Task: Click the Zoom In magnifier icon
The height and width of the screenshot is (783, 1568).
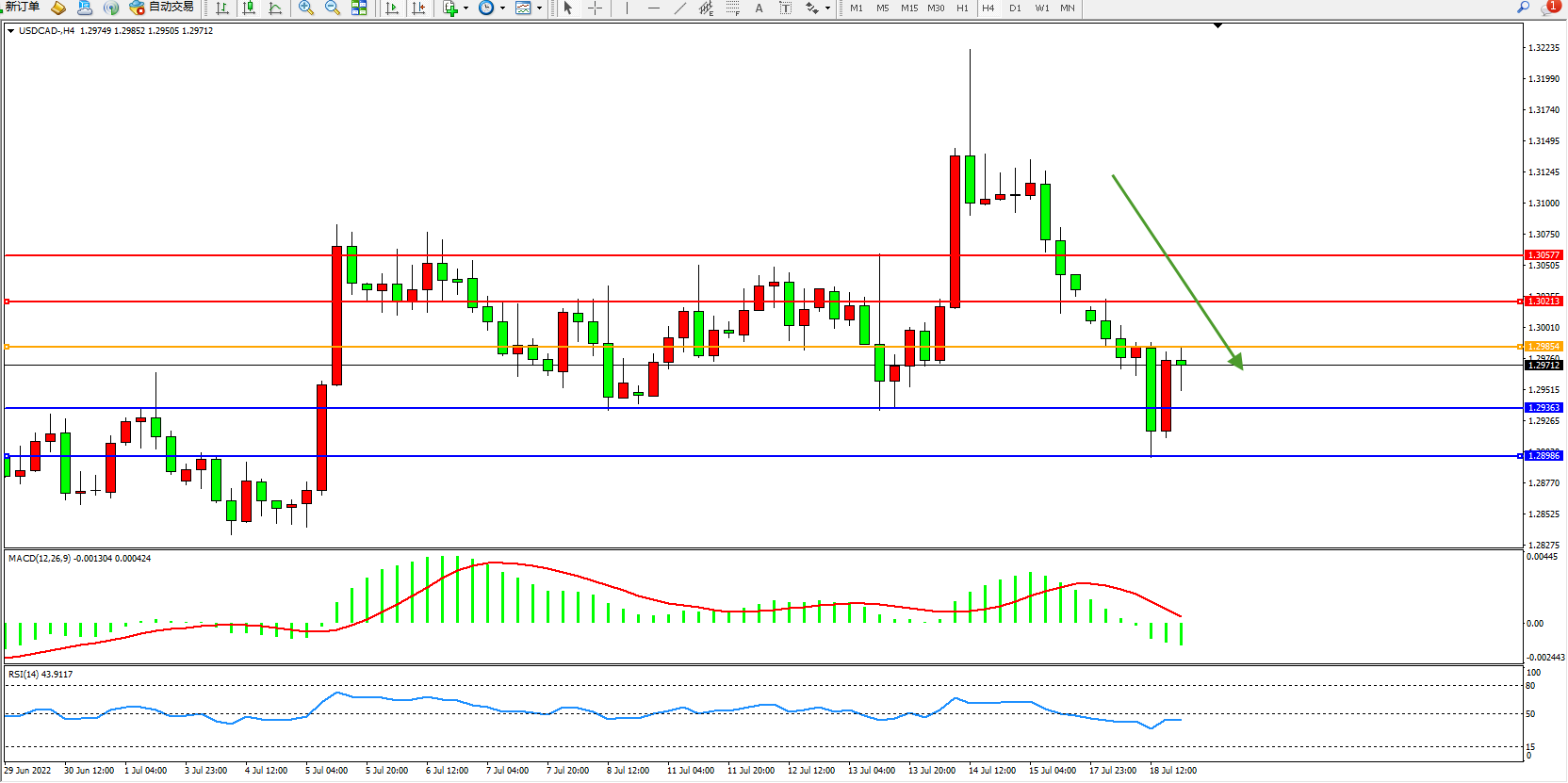Action: (x=306, y=8)
